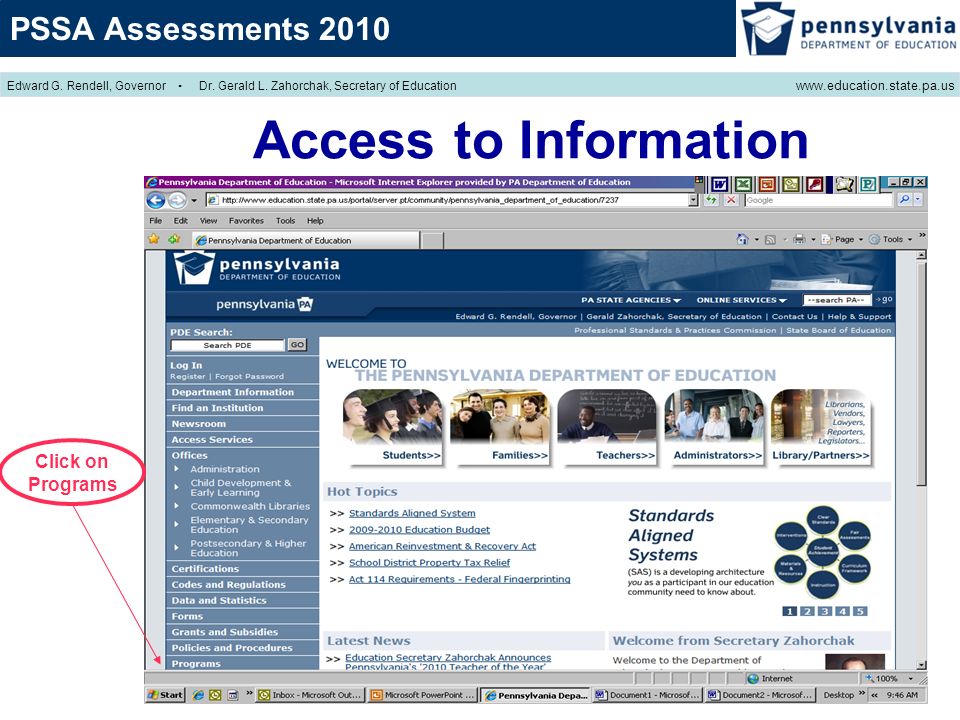
Task: Click the browser address bar URL
Action: pos(447,200)
